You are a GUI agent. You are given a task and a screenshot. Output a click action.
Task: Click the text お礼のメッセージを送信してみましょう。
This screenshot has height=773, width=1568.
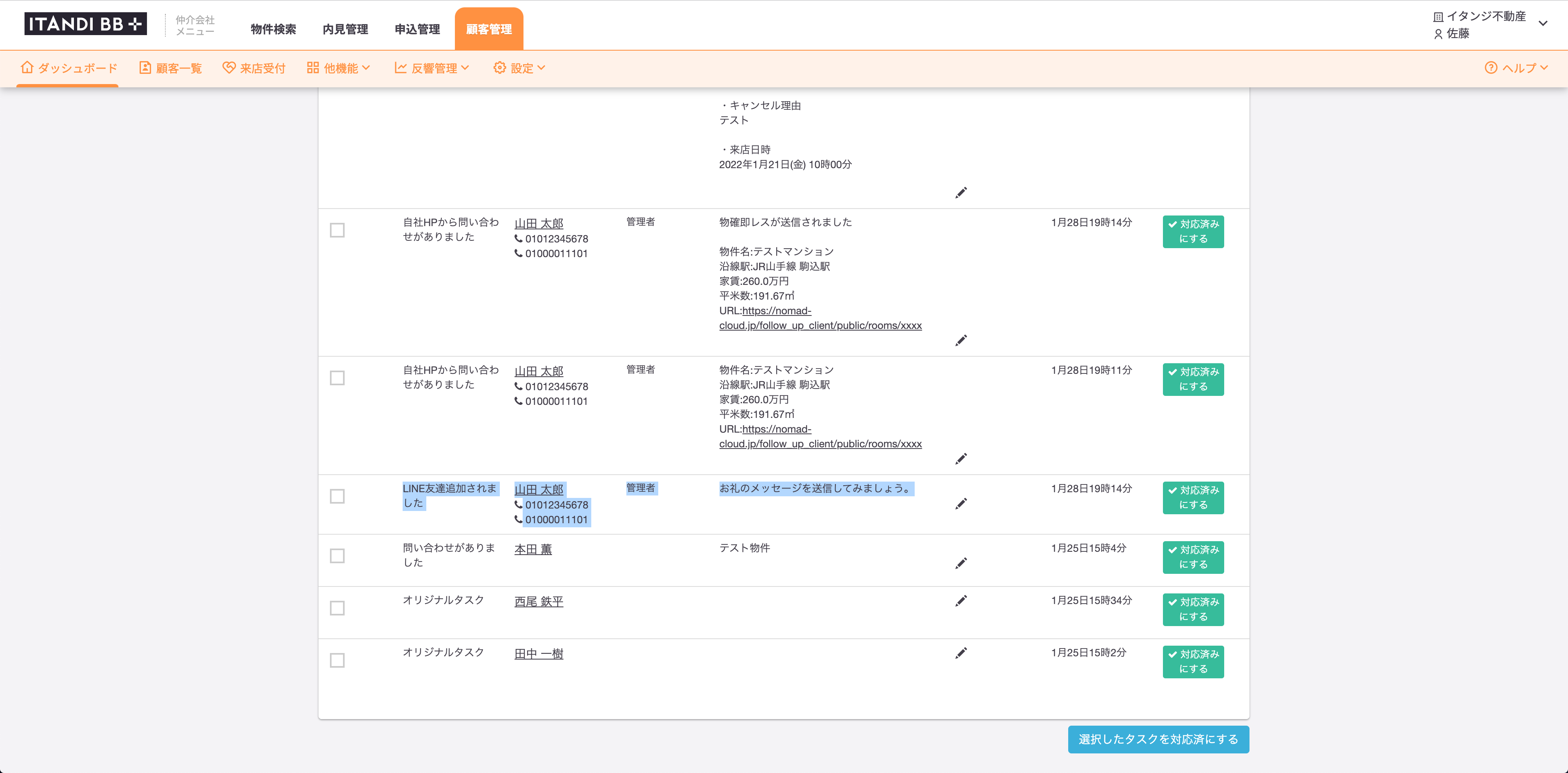point(816,489)
